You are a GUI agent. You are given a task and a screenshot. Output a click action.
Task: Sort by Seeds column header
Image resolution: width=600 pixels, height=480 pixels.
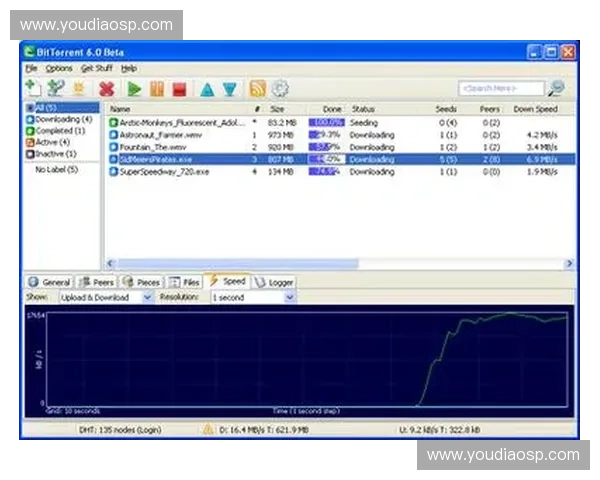(x=446, y=109)
